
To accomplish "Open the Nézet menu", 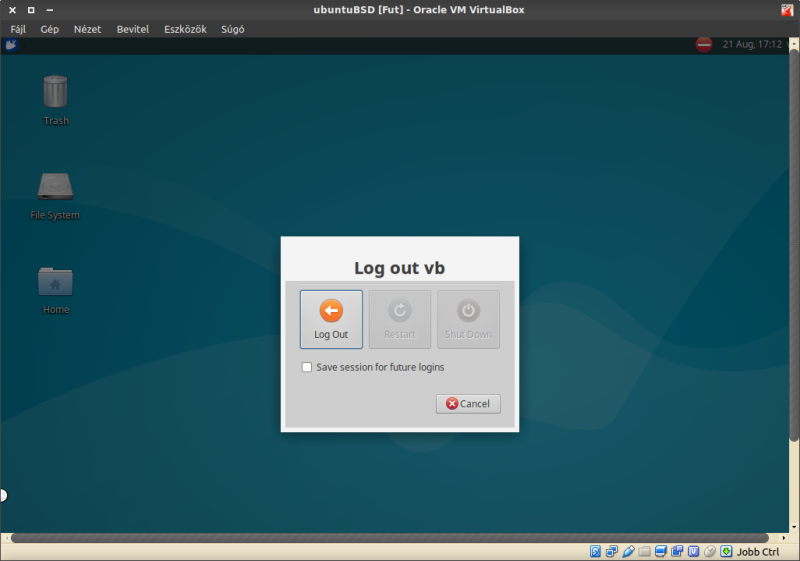I will pyautogui.click(x=87, y=29).
